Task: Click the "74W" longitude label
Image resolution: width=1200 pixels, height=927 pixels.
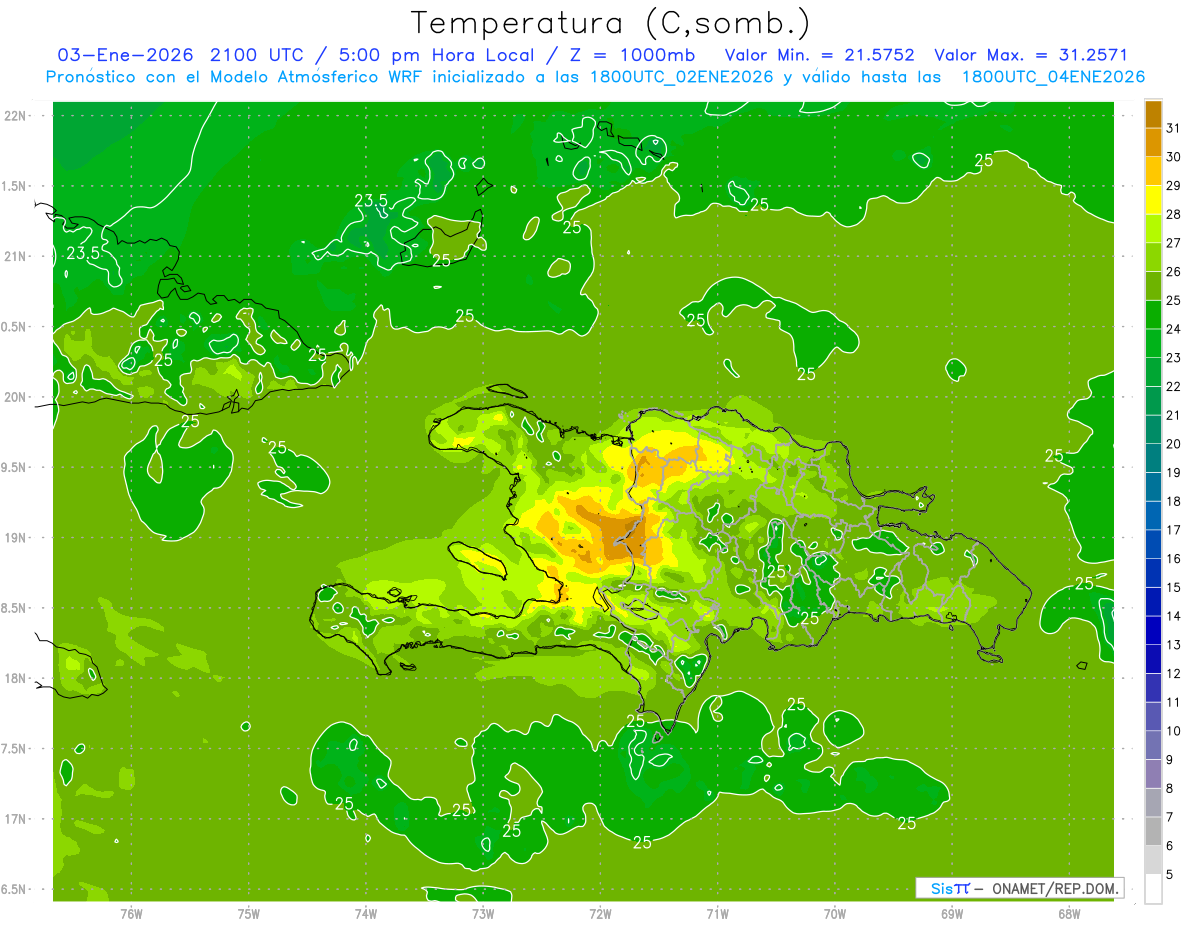Action: coord(366,913)
